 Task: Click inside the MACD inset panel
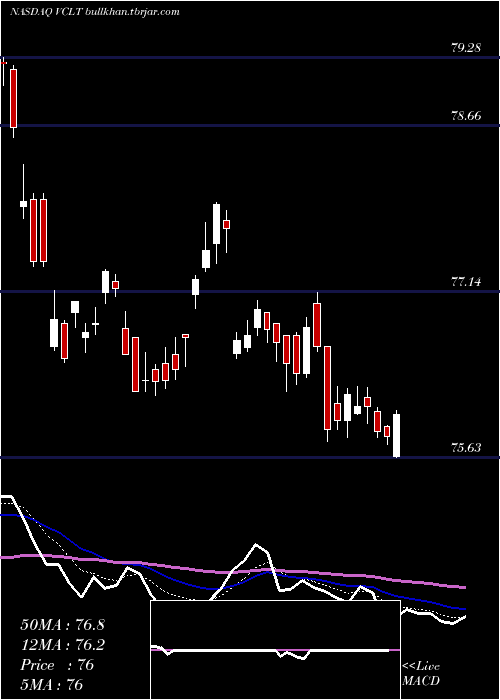click(275, 650)
